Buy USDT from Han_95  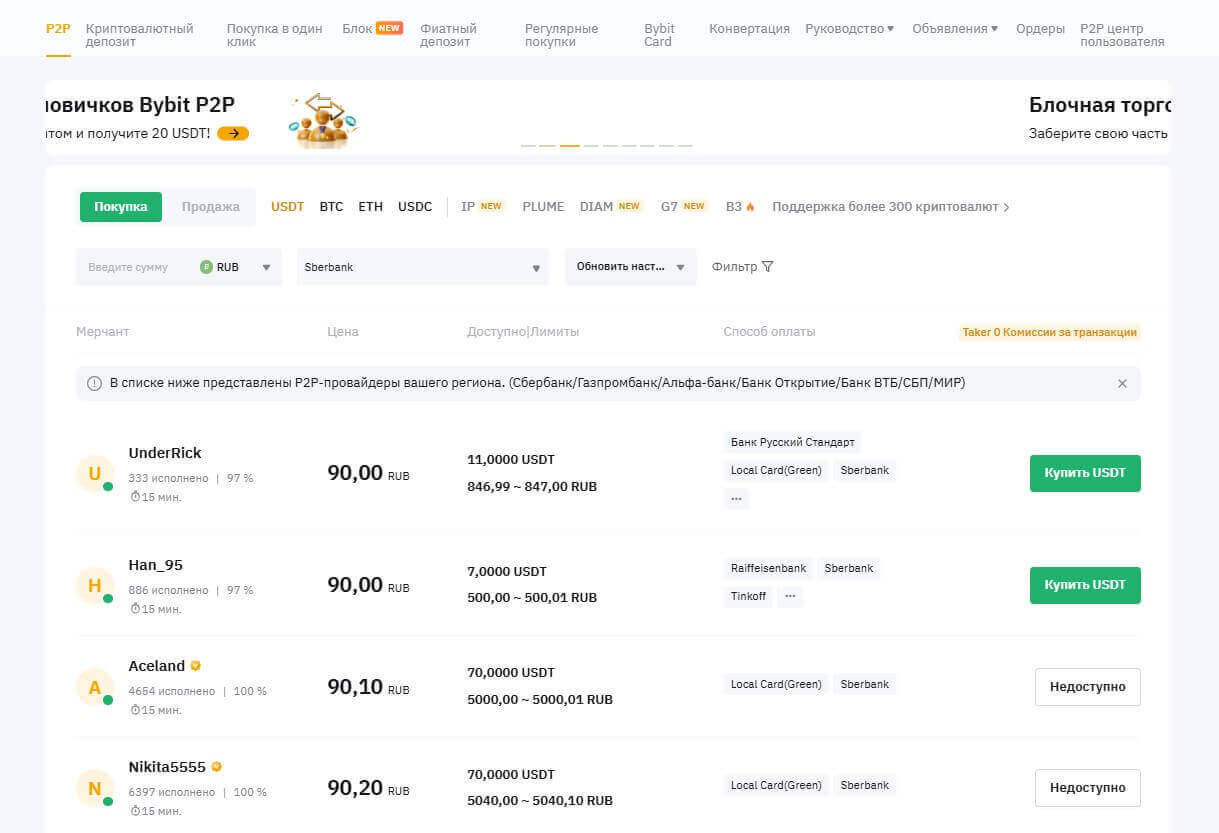1085,585
